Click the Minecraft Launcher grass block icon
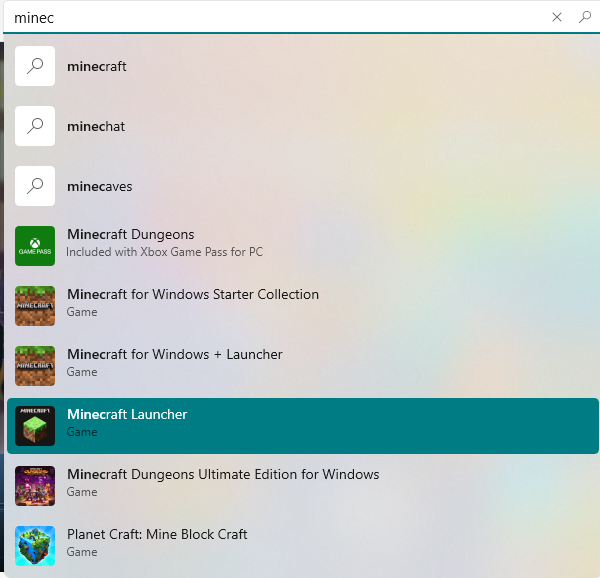The image size is (600, 578). [x=35, y=426]
